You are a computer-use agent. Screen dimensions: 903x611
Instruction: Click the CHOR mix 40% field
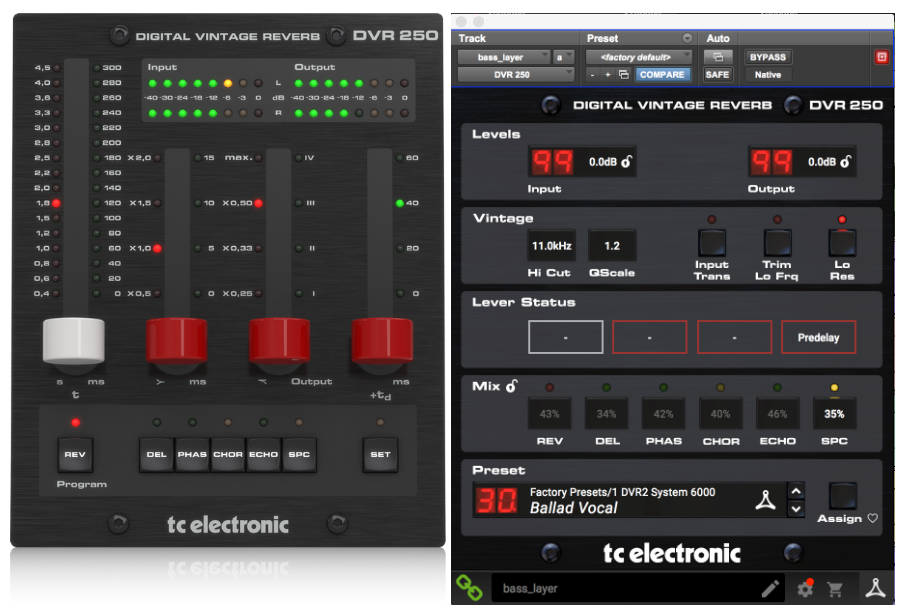720,414
